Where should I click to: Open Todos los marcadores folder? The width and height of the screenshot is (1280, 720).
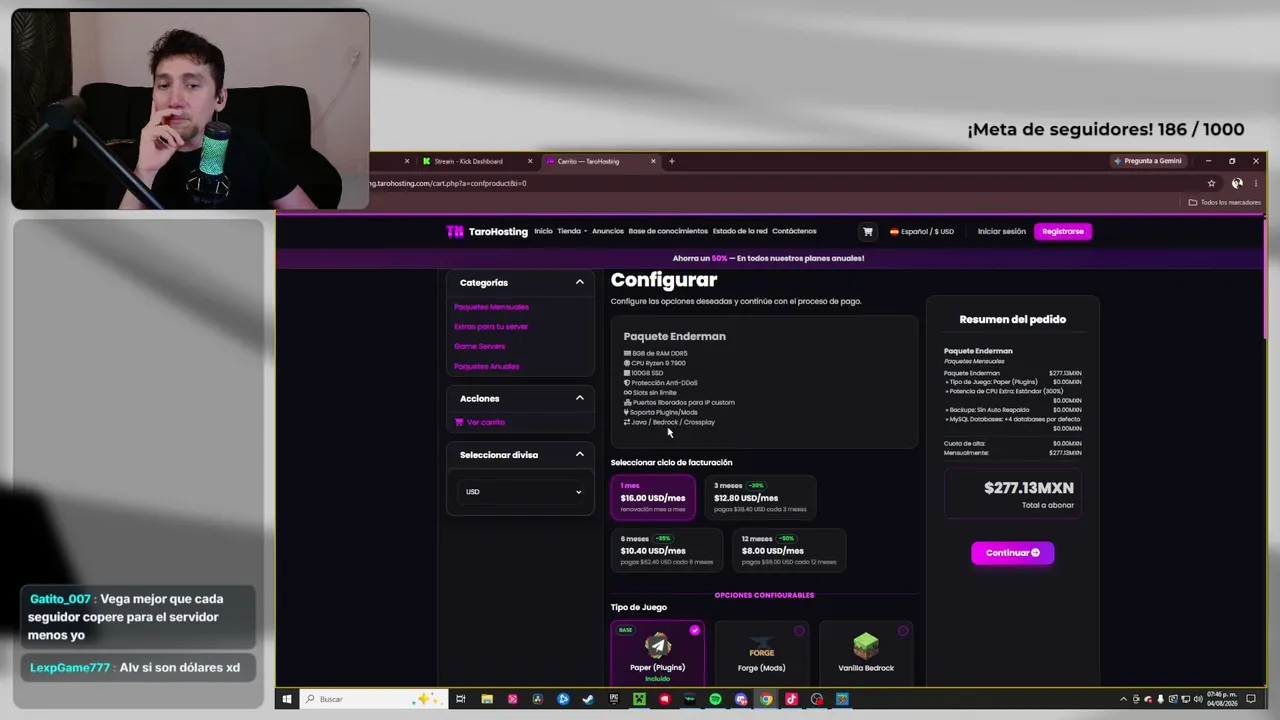pos(1225,202)
